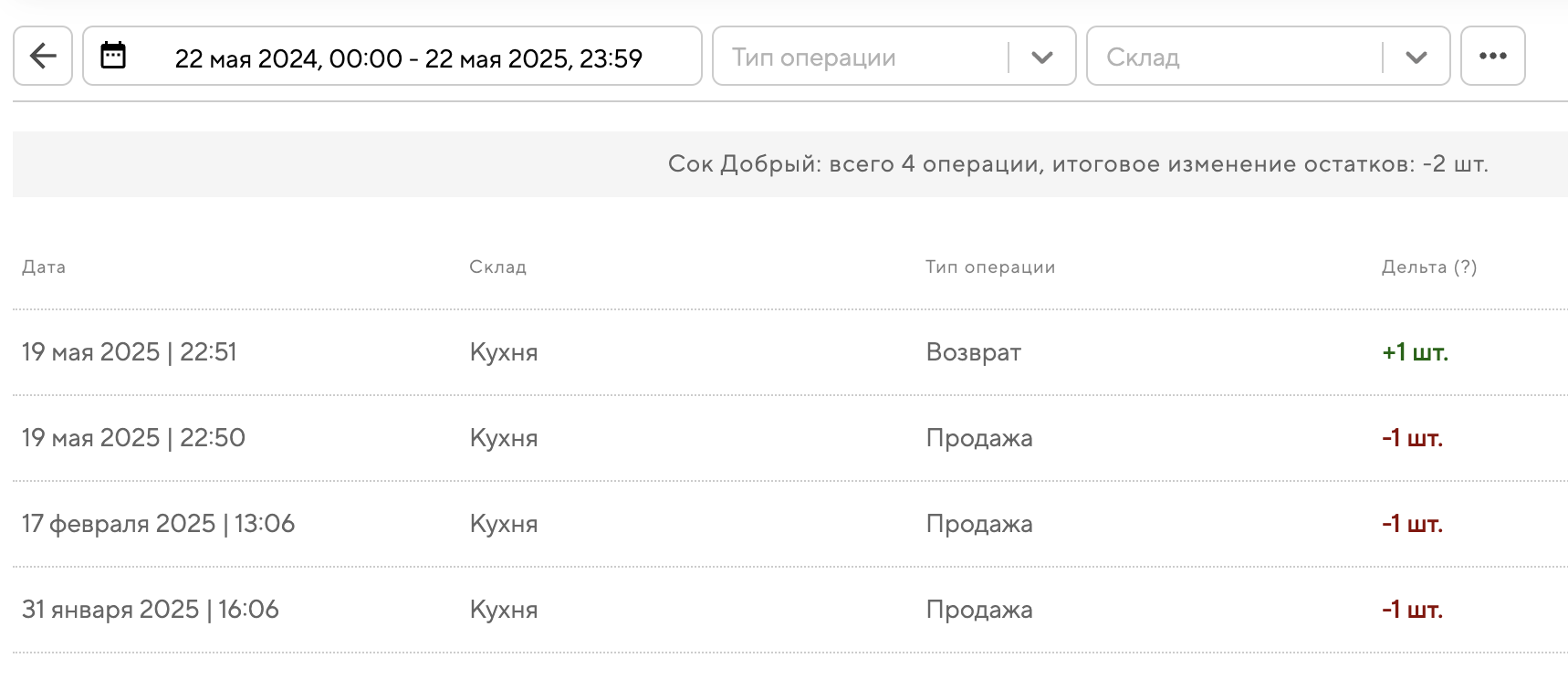Expand the Тип операции dropdown arrow
This screenshot has width=1568, height=679.
pos(1041,57)
